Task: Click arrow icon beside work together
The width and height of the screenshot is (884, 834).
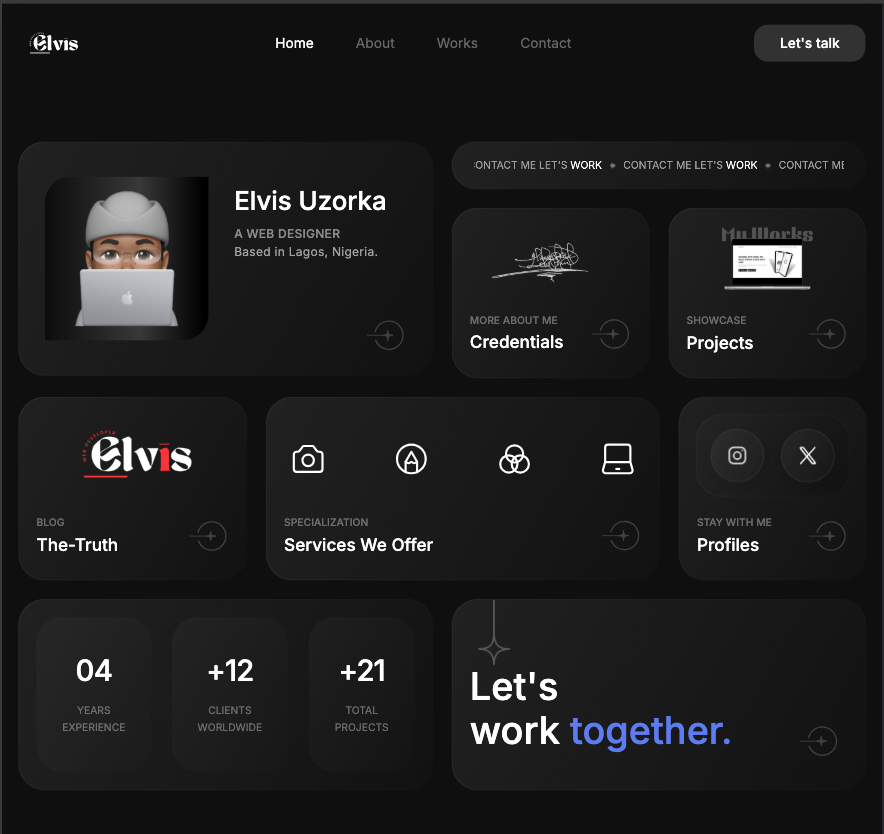Action: (820, 740)
